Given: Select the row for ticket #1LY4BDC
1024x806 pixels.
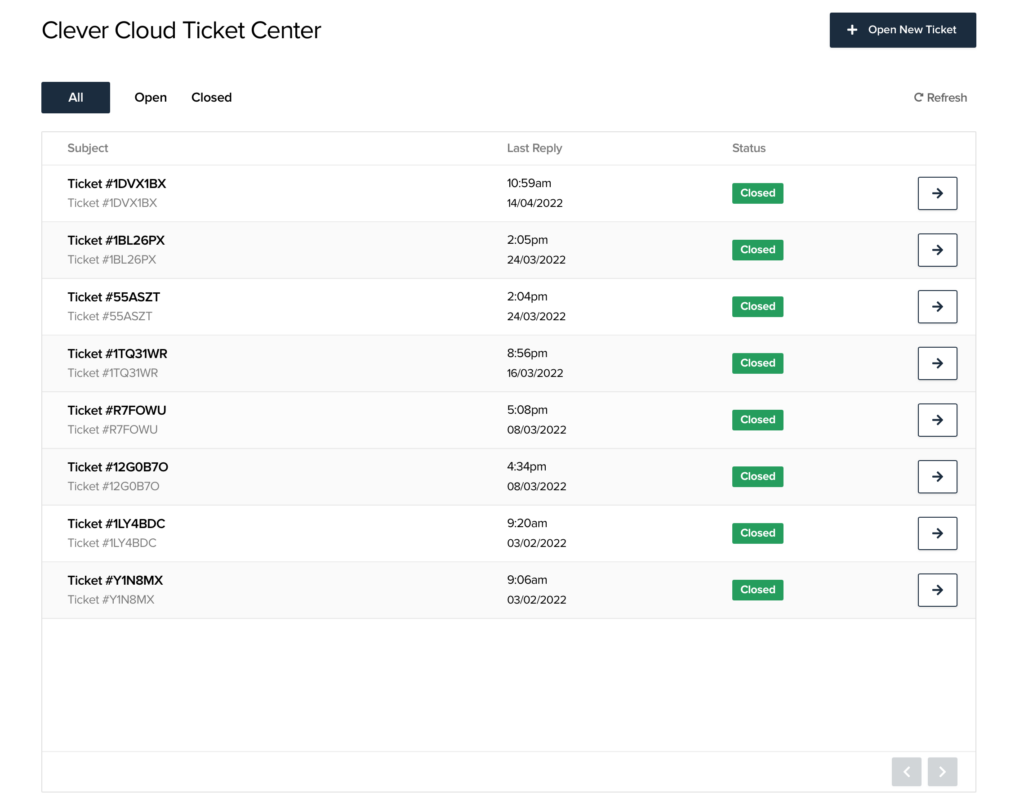Looking at the screenshot, I should pyautogui.click(x=400, y=533).
